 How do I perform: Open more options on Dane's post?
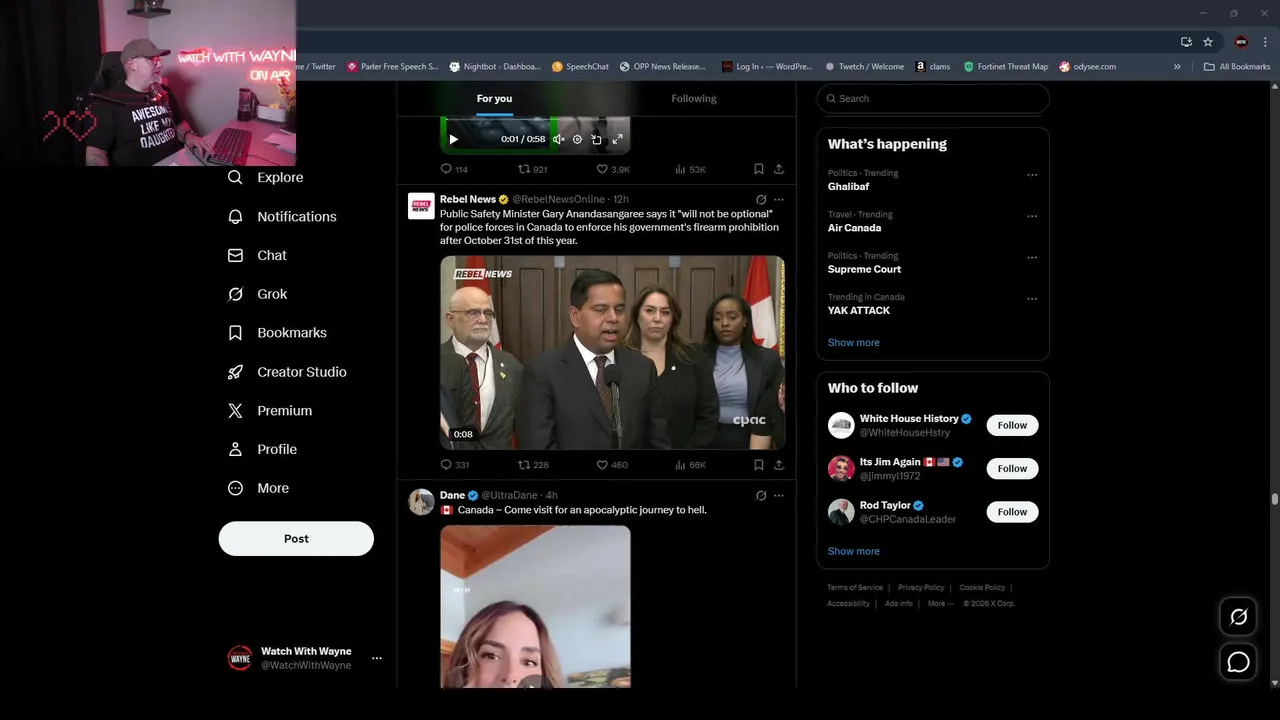pyautogui.click(x=779, y=495)
